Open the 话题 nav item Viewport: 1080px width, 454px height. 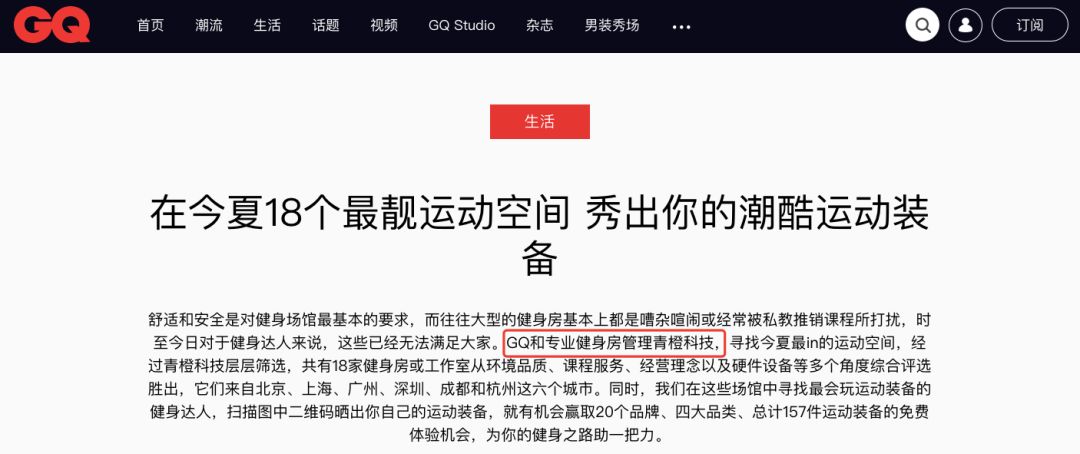[x=326, y=26]
